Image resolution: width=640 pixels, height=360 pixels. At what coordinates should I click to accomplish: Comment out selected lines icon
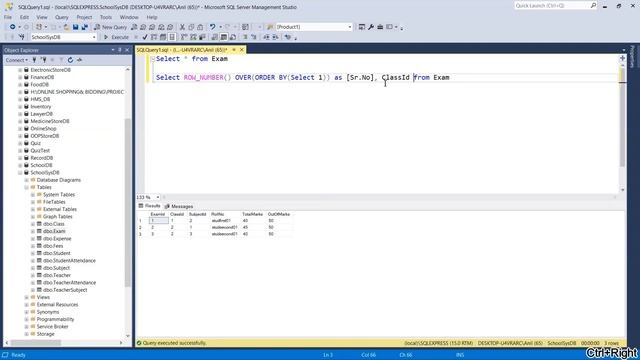pyautogui.click(x=245, y=37)
